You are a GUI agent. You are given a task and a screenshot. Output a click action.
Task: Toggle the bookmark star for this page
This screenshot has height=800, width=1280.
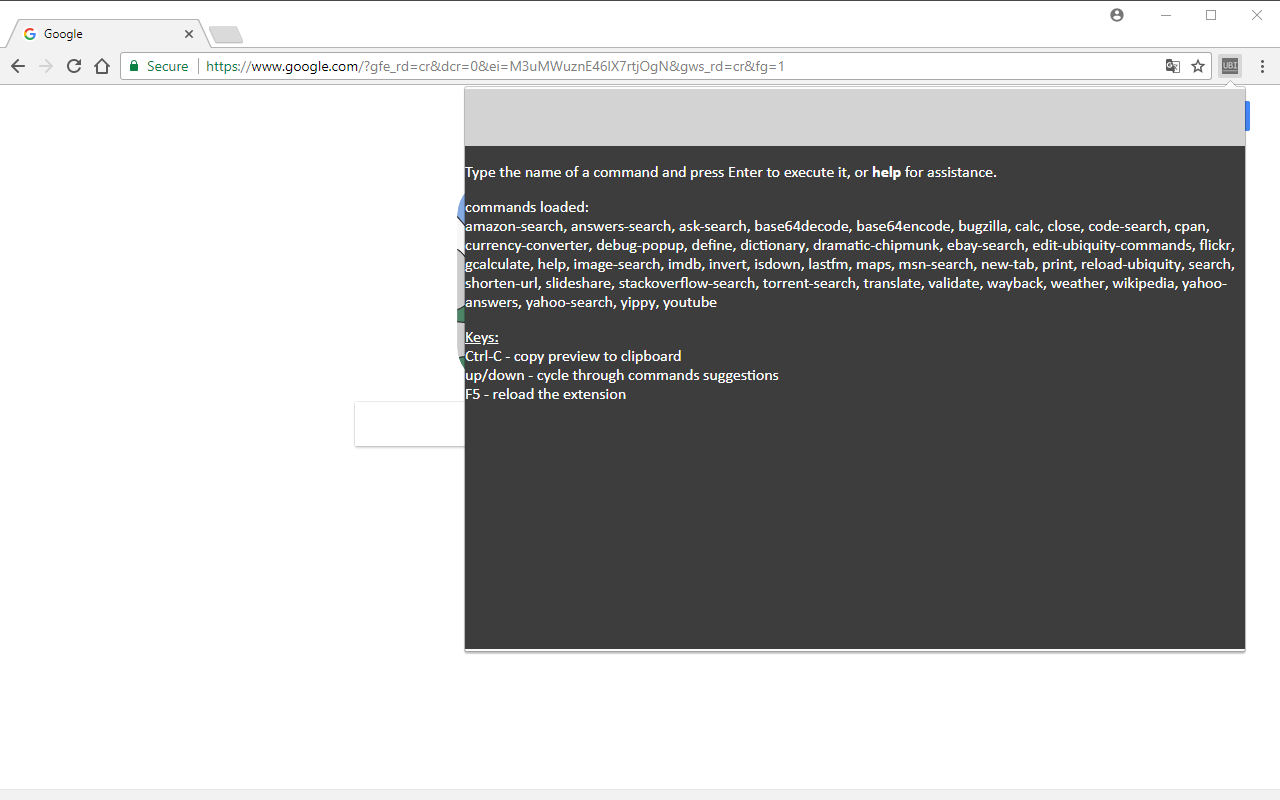(x=1197, y=66)
